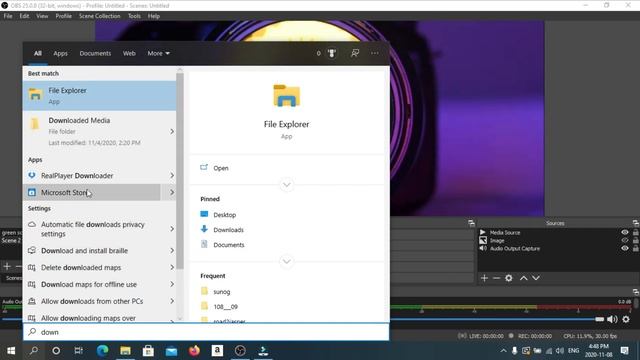
Task: Open source properties gear in OBS
Action: [509, 278]
